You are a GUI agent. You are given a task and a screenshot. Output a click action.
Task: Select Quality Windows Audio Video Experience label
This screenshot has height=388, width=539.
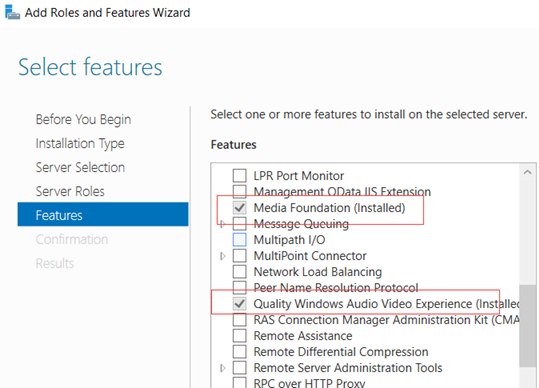coord(387,304)
